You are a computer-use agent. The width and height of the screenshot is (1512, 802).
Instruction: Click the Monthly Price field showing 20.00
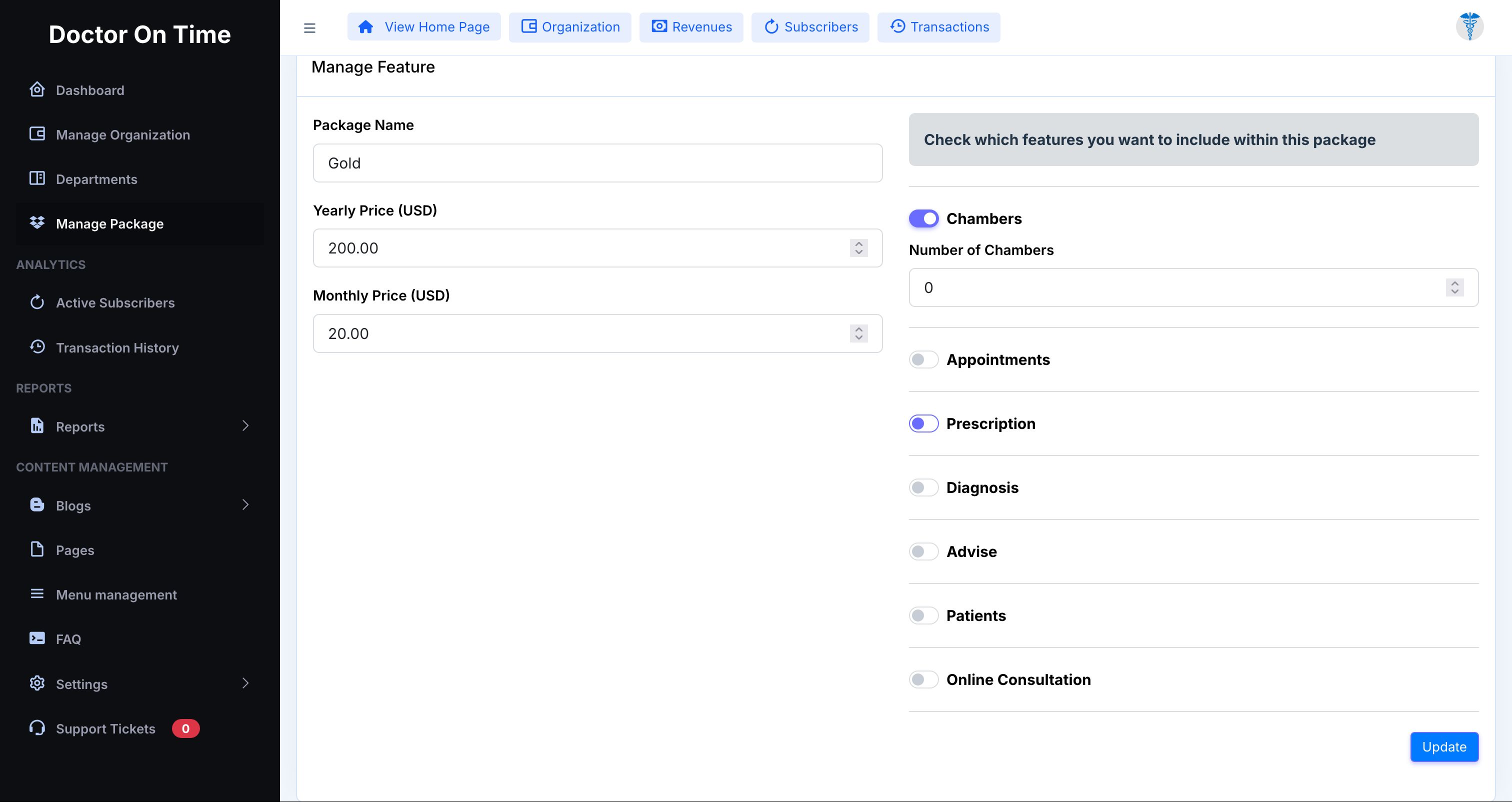click(597, 333)
